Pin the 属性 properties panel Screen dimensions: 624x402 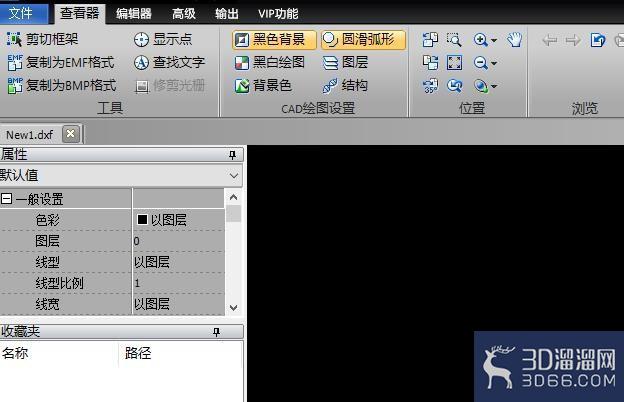point(233,155)
